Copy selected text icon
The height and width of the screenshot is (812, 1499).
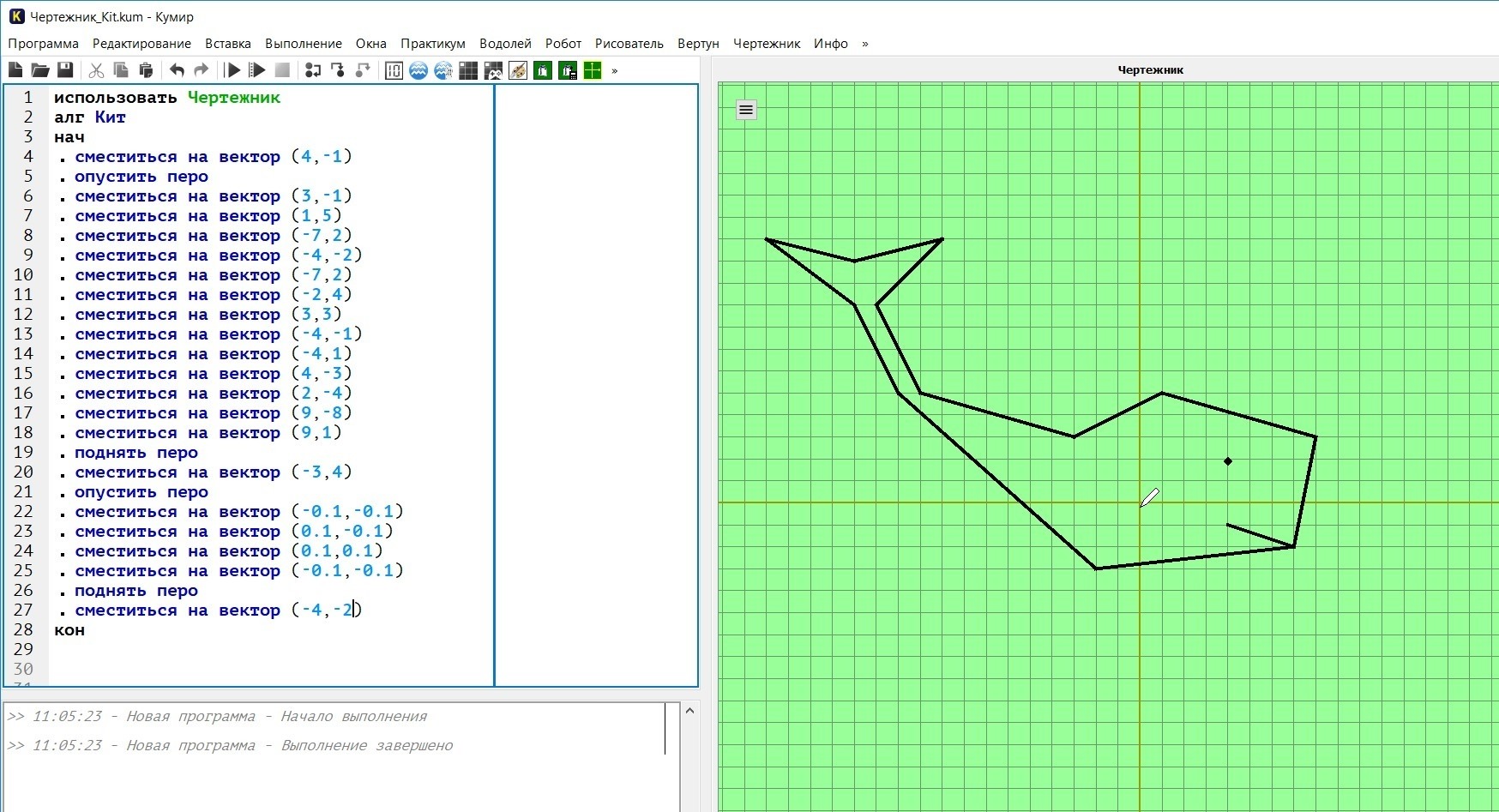coord(121,70)
